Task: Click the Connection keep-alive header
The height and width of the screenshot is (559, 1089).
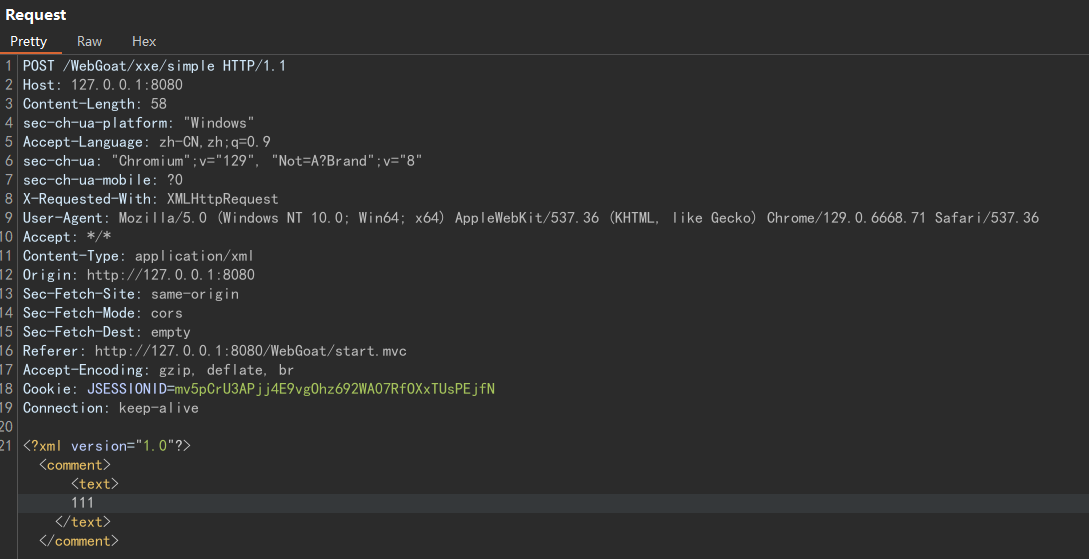Action: pos(110,408)
